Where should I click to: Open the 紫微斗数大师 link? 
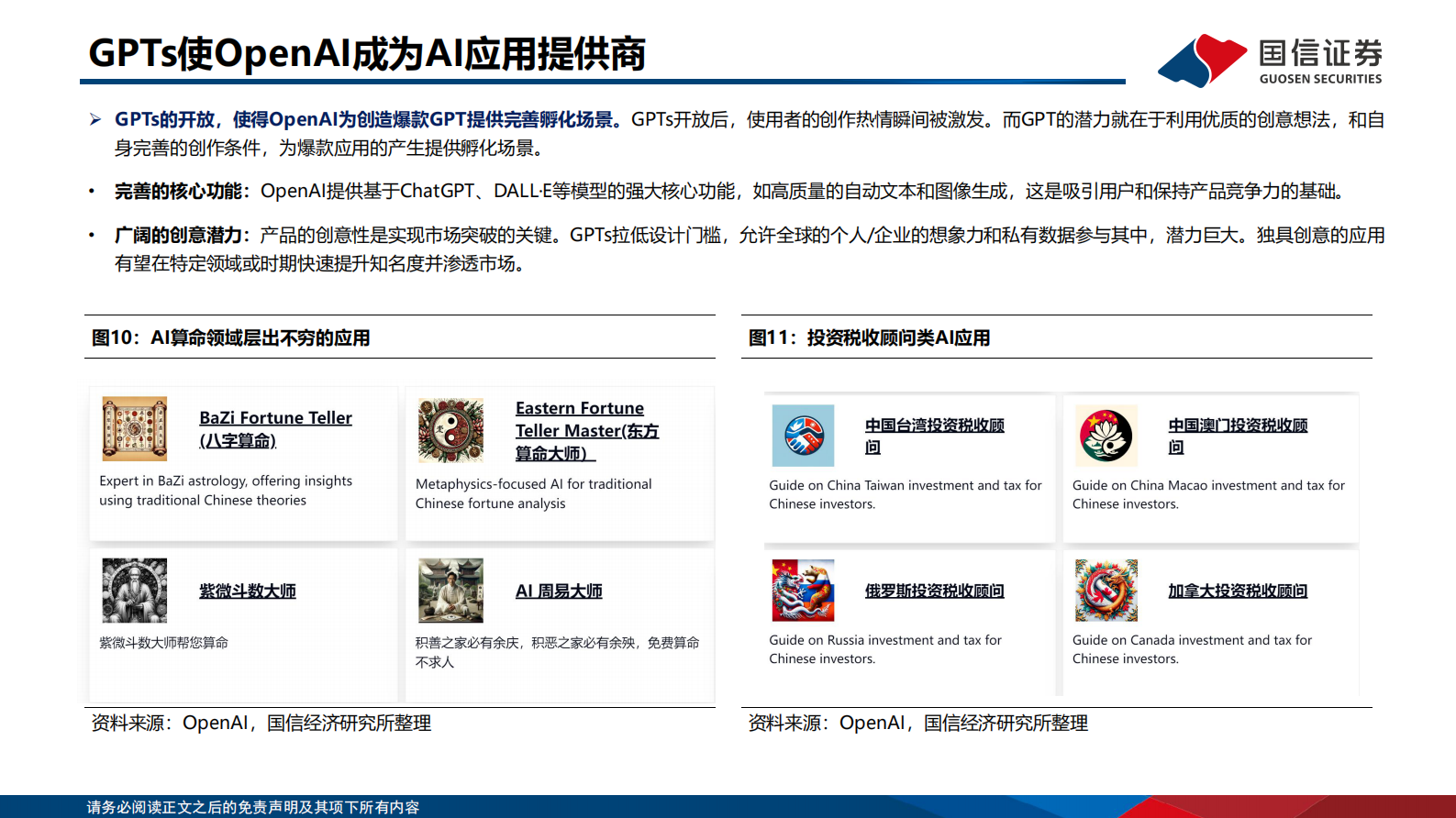(248, 591)
